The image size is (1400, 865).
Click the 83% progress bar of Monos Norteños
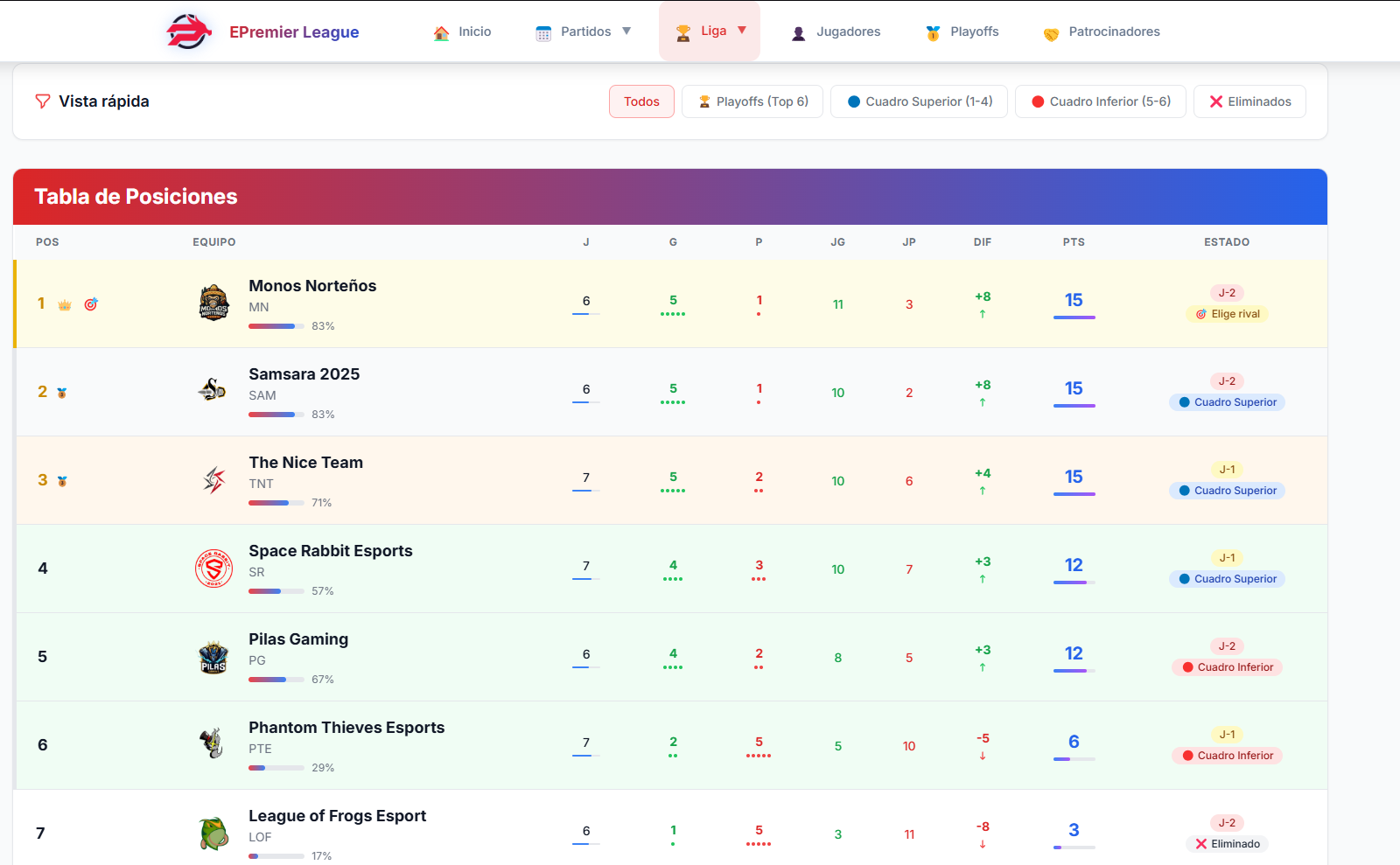[x=276, y=325]
